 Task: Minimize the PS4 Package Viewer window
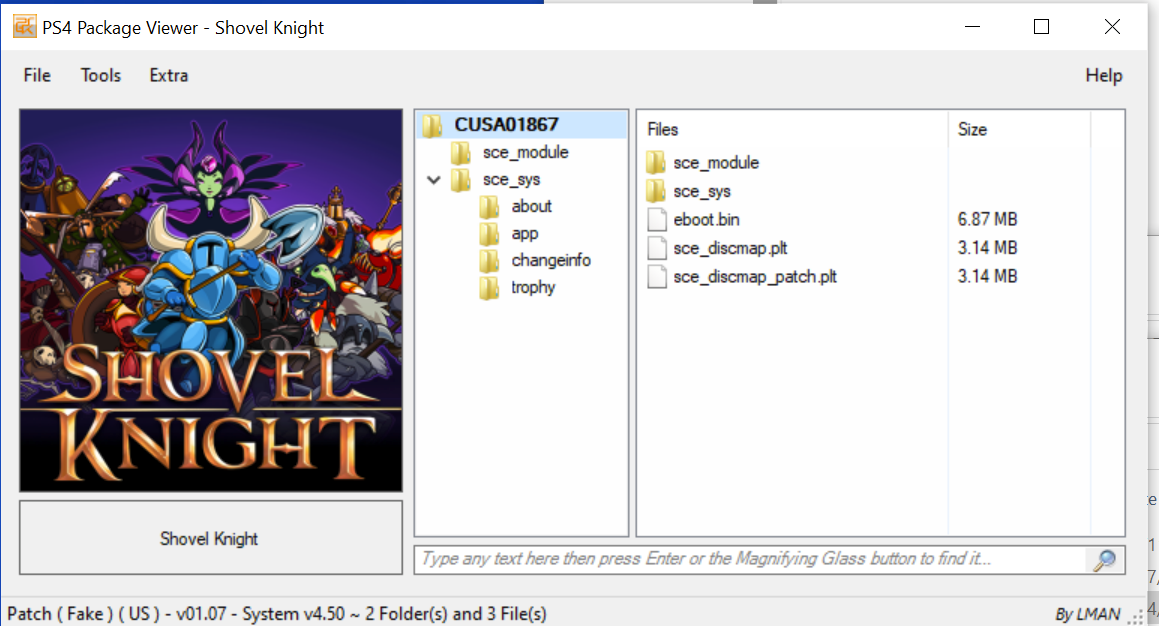pos(973,27)
